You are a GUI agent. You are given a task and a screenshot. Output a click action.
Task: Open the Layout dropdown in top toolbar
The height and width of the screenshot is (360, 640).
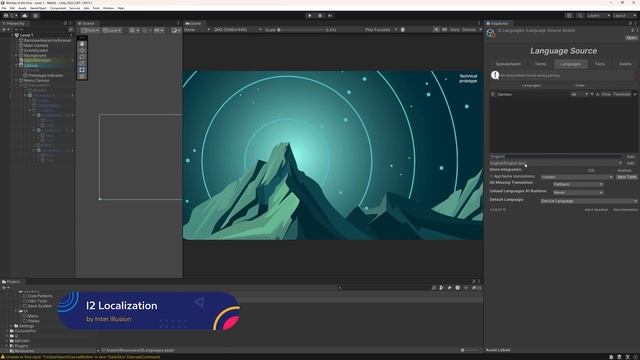[624, 16]
